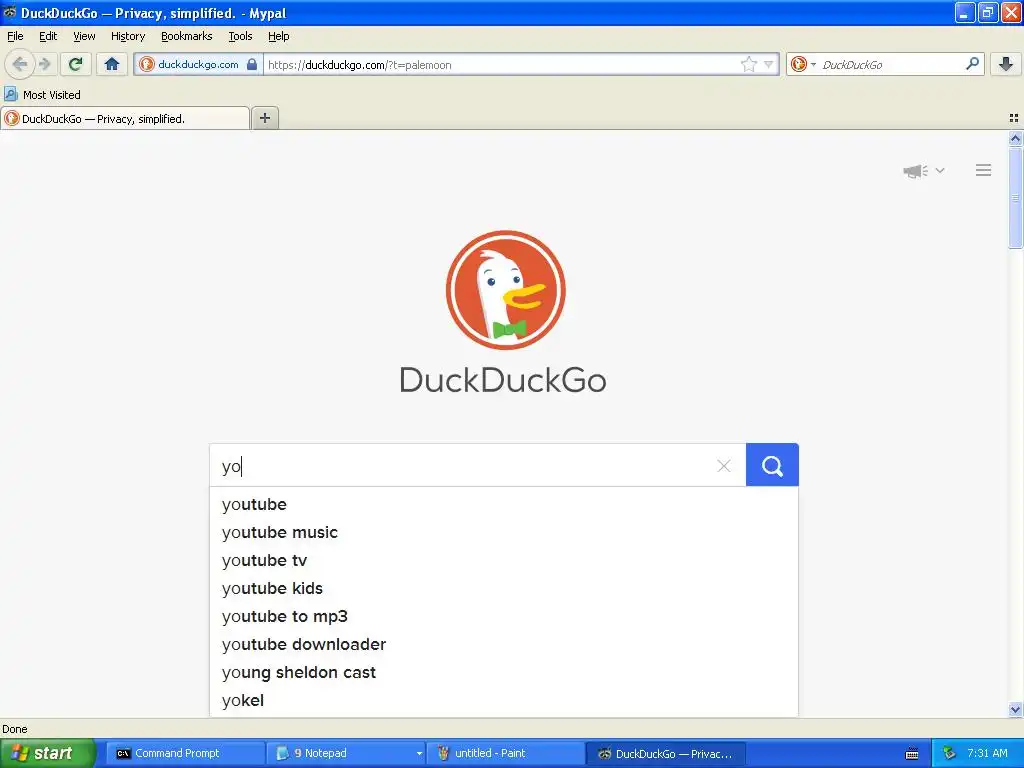Submit the search with the blue magnifier button
The height and width of the screenshot is (768, 1024).
coord(772,465)
